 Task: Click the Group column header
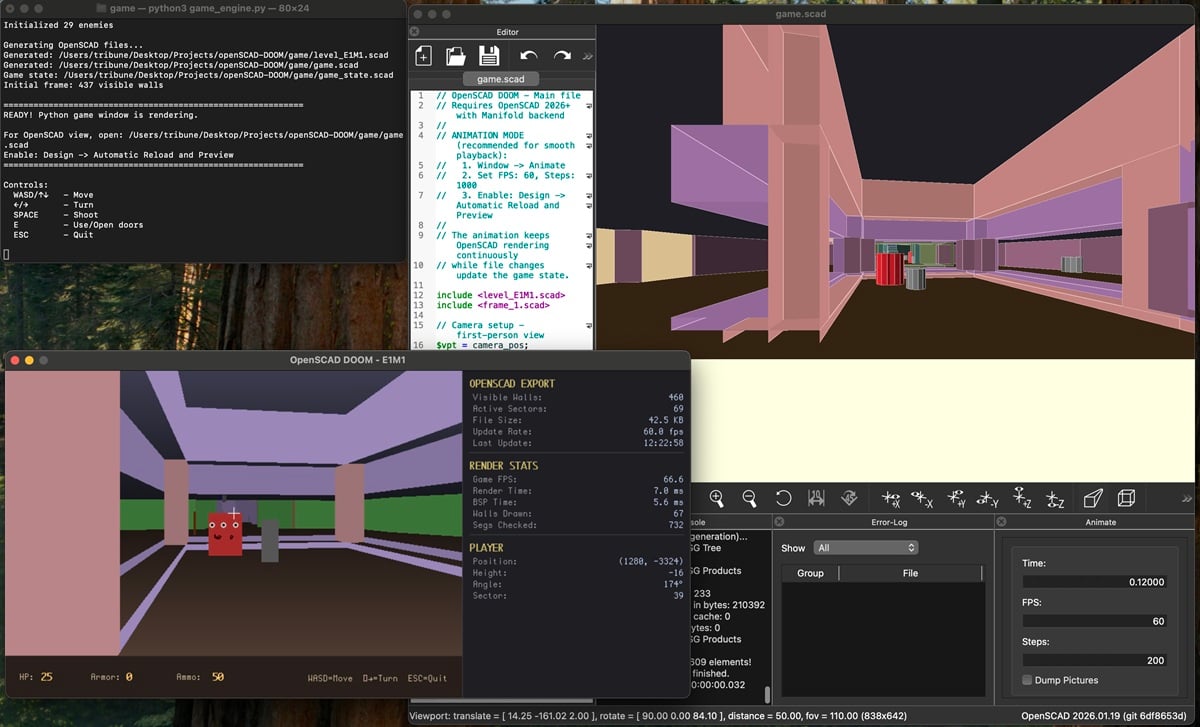coord(810,573)
